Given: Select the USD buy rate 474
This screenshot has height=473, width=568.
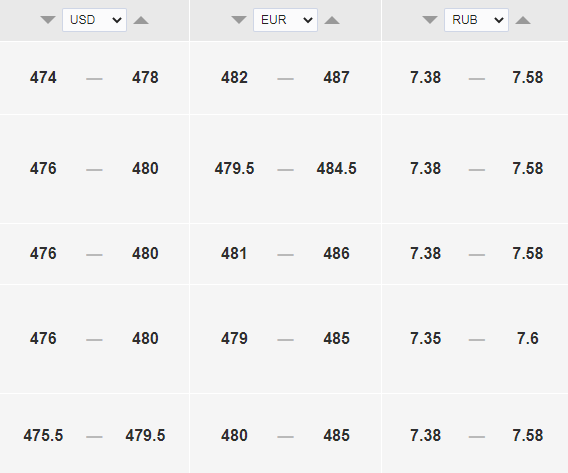Looking at the screenshot, I should click(x=43, y=78).
